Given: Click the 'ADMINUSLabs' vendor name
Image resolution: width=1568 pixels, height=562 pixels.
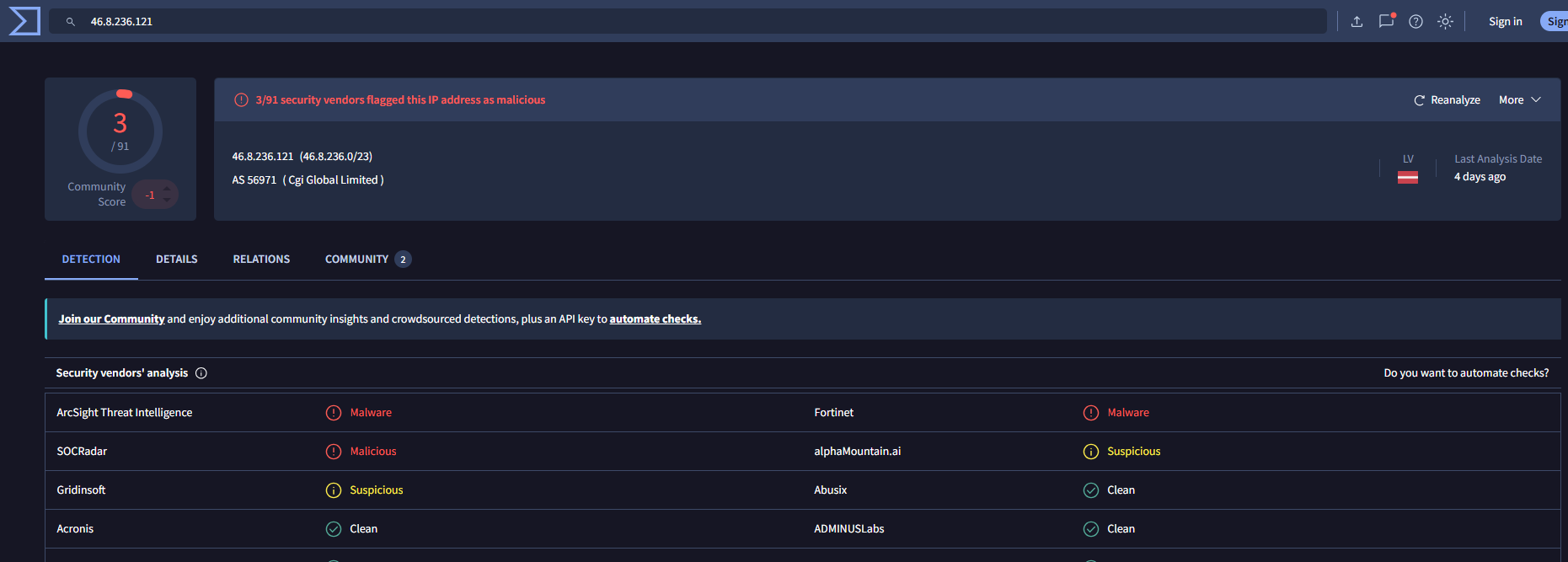Looking at the screenshot, I should click(x=849, y=528).
